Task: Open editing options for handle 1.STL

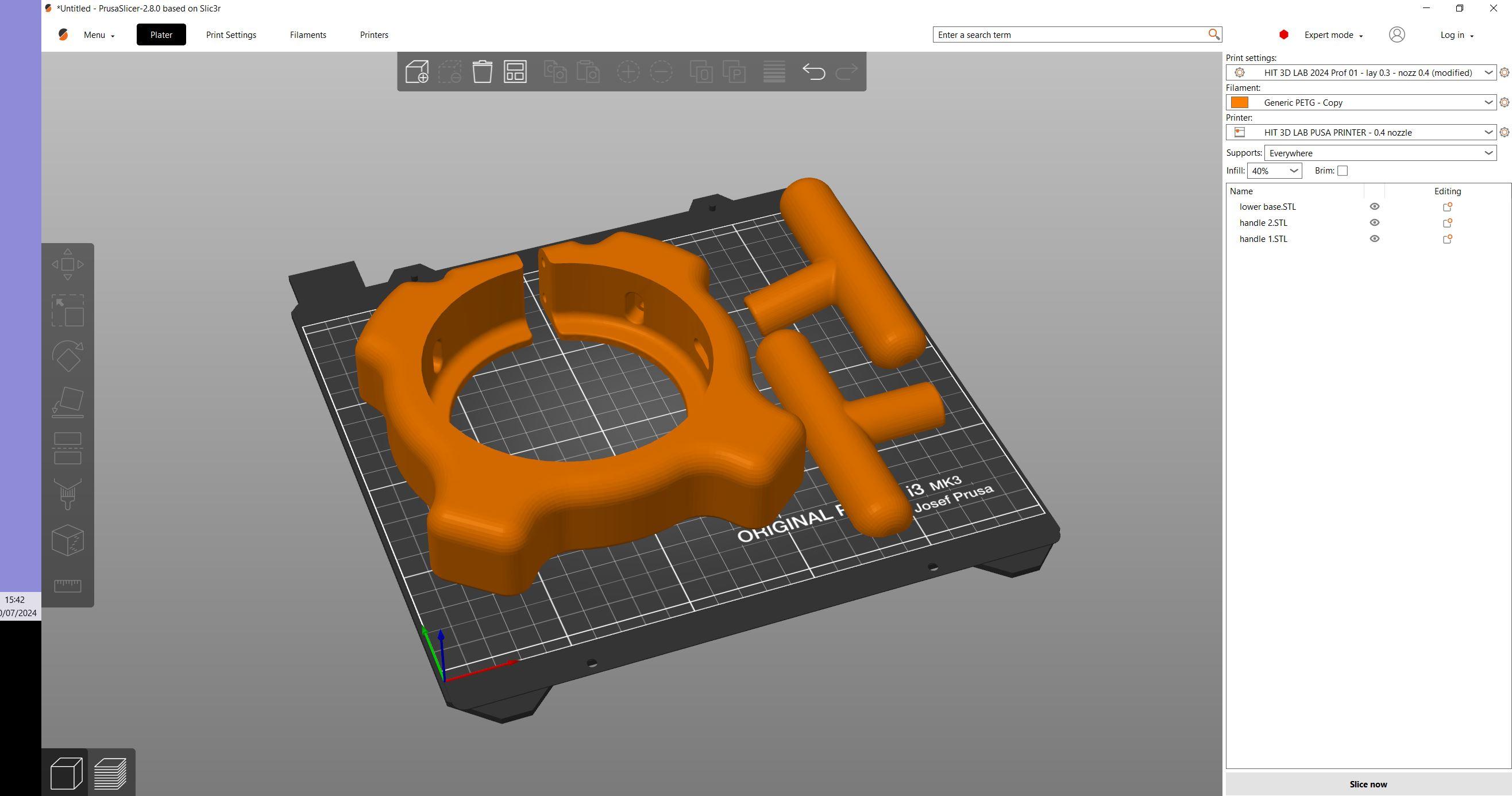Action: click(x=1448, y=239)
